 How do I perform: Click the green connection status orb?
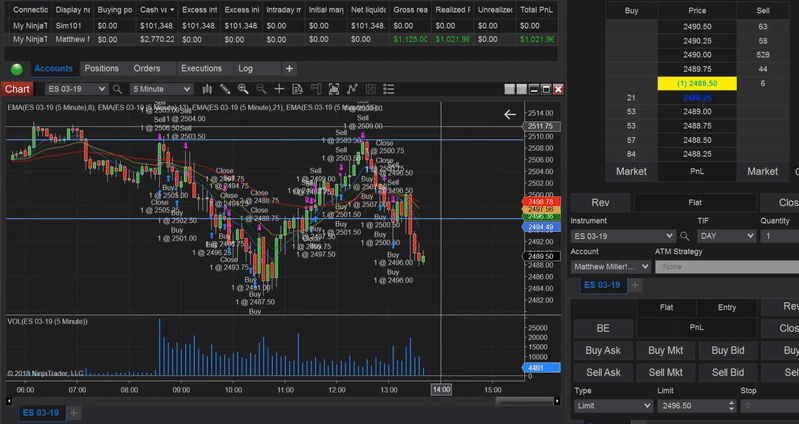point(17,69)
